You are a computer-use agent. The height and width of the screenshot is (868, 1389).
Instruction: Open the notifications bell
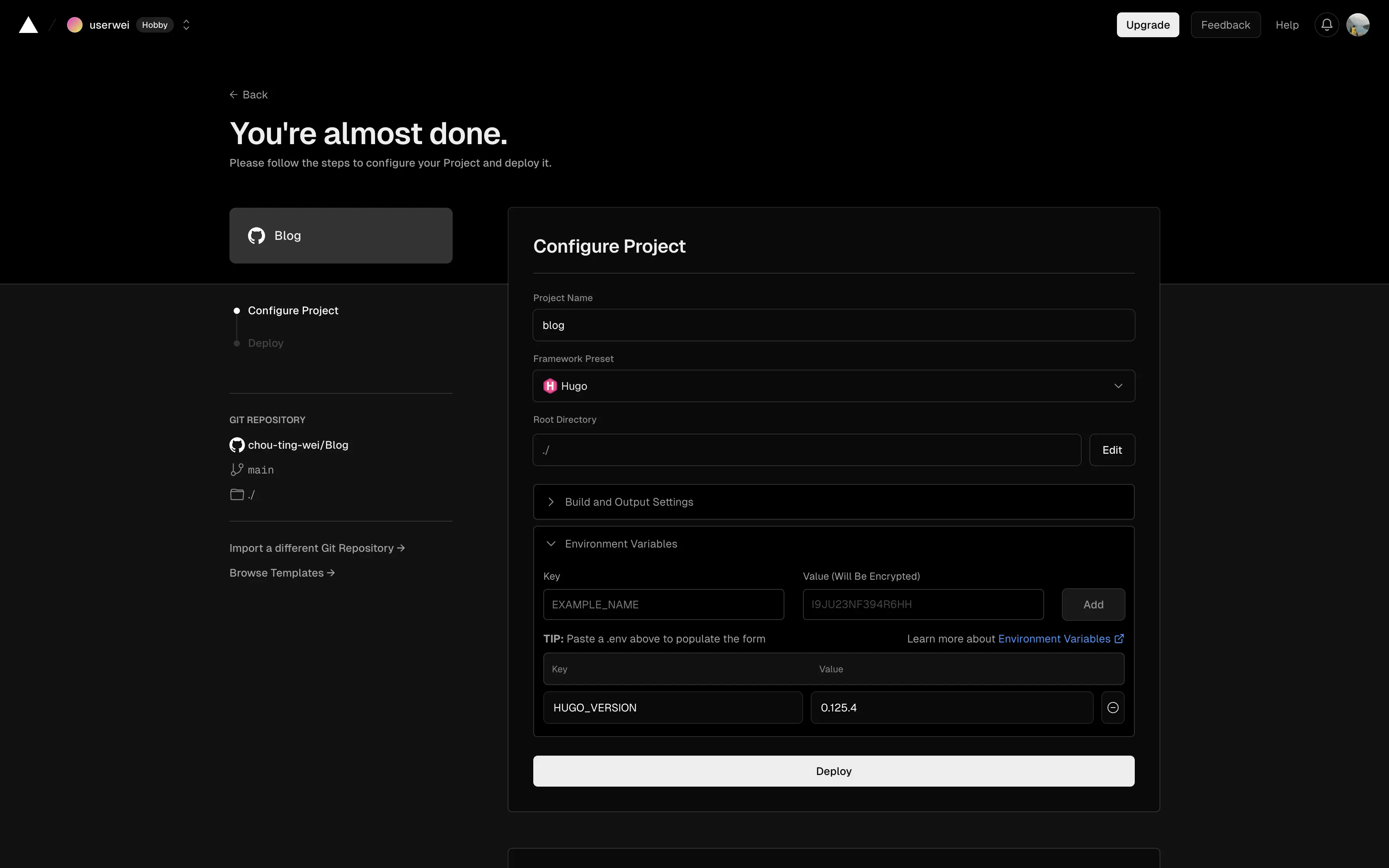tap(1327, 25)
